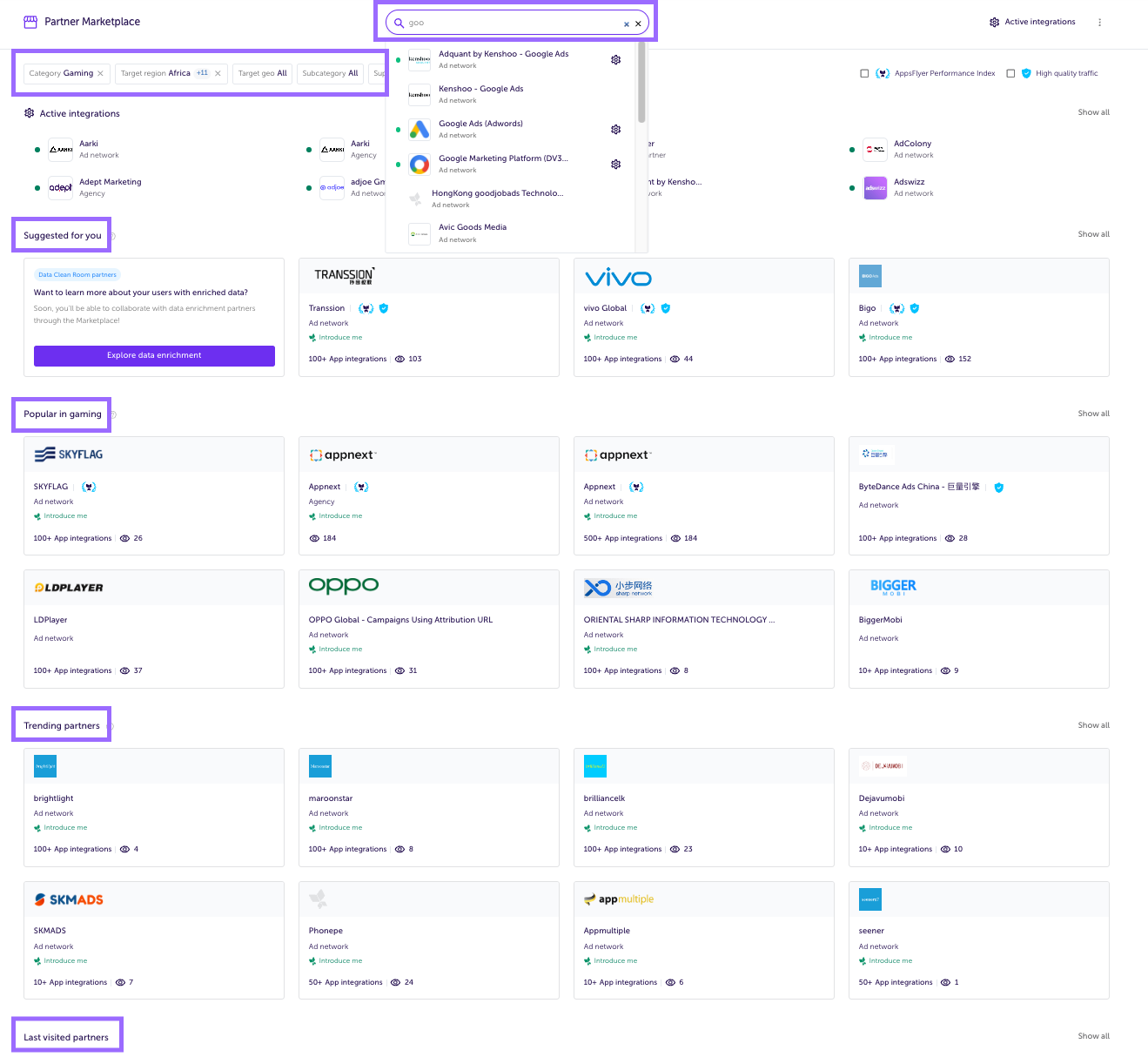Select Kenshoo - Google Ads search result
The height and width of the screenshot is (1057, 1148).
(481, 89)
